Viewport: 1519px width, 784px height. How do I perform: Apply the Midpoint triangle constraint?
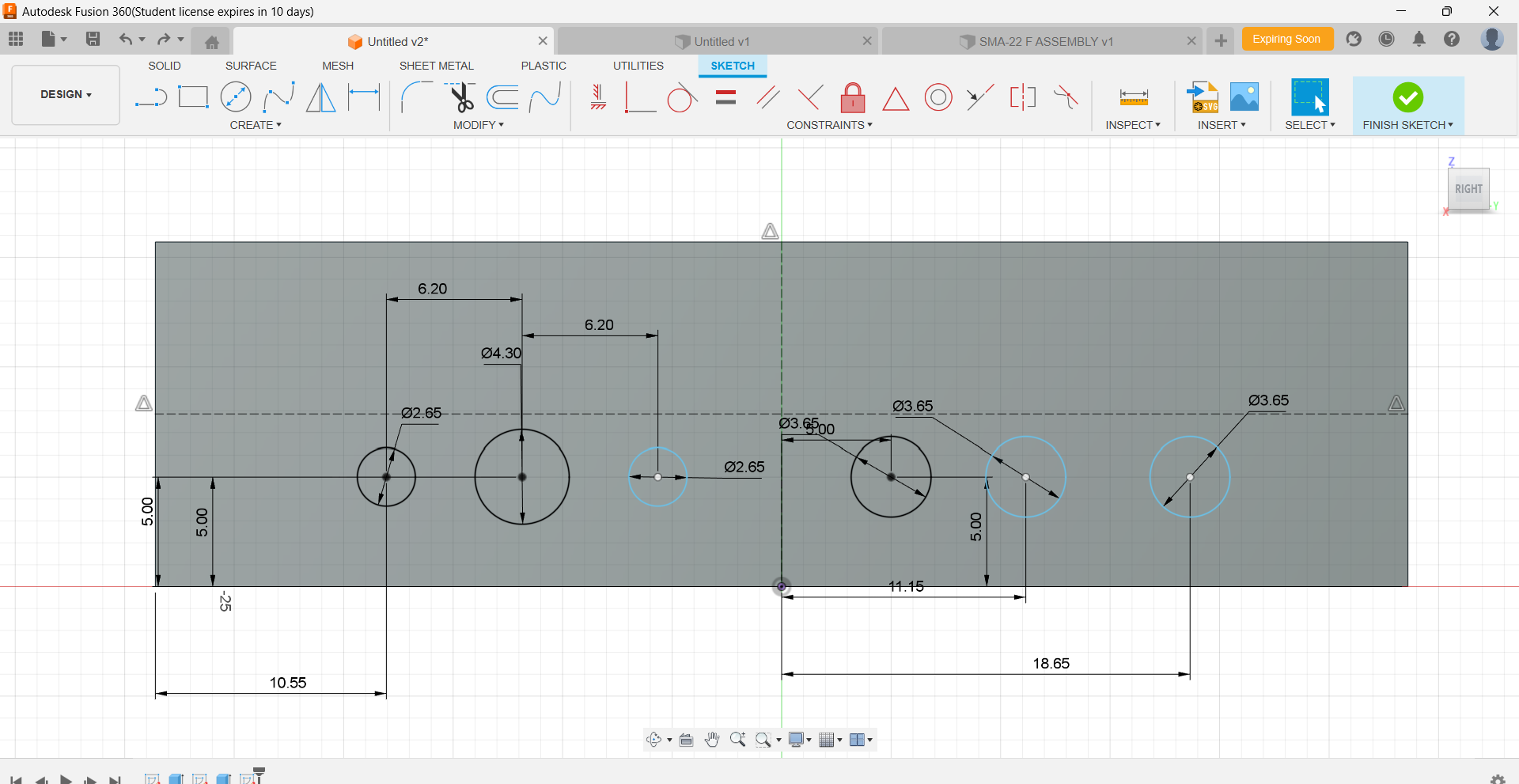[x=896, y=98]
